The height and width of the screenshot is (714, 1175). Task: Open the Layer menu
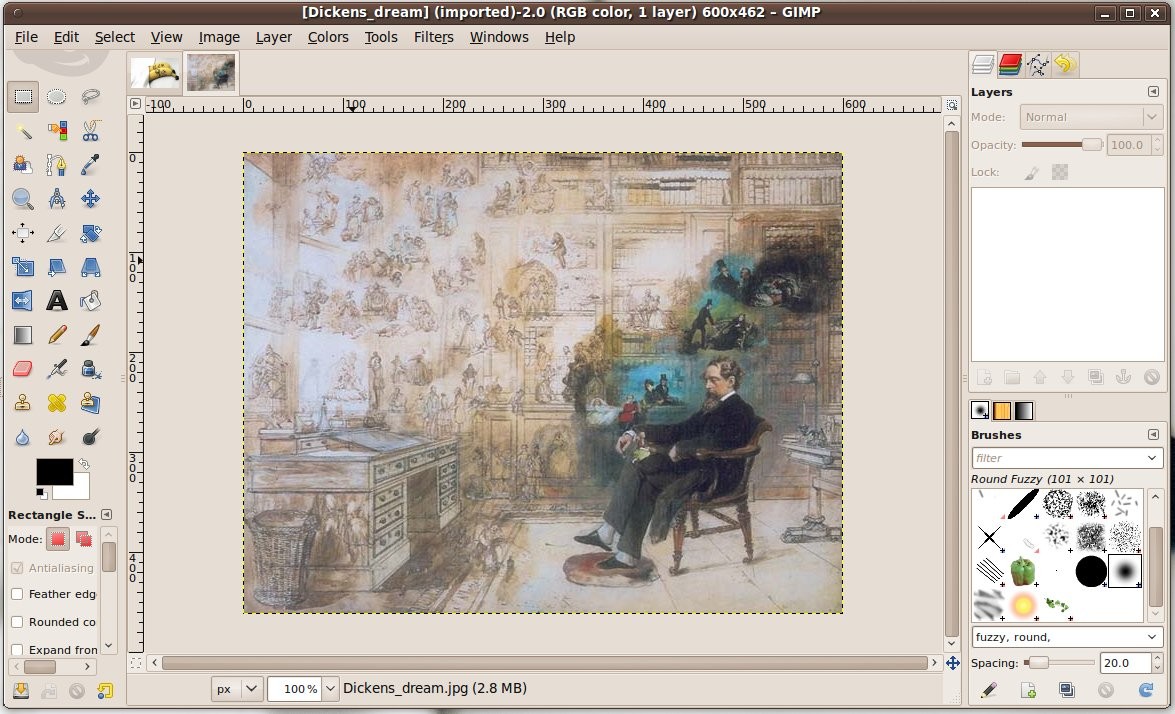coord(274,37)
